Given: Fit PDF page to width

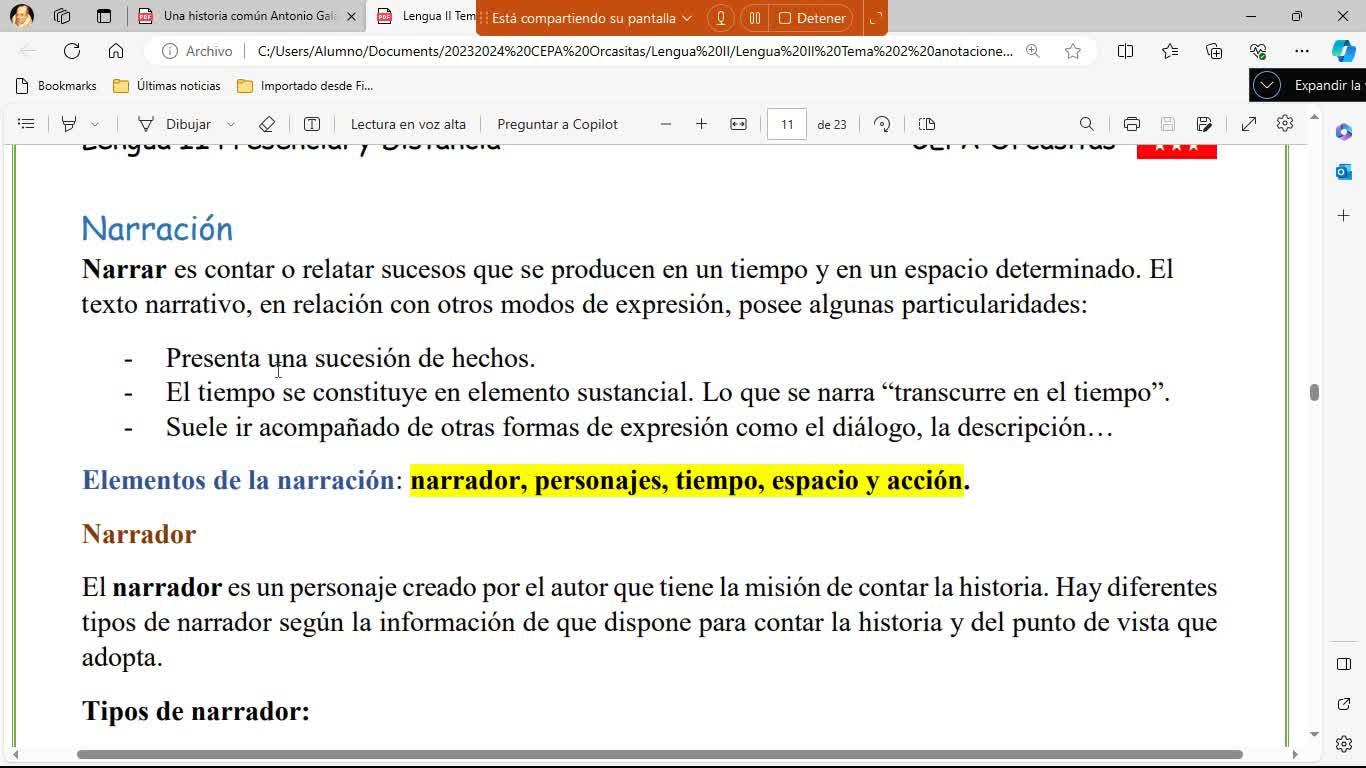Looking at the screenshot, I should tap(738, 124).
